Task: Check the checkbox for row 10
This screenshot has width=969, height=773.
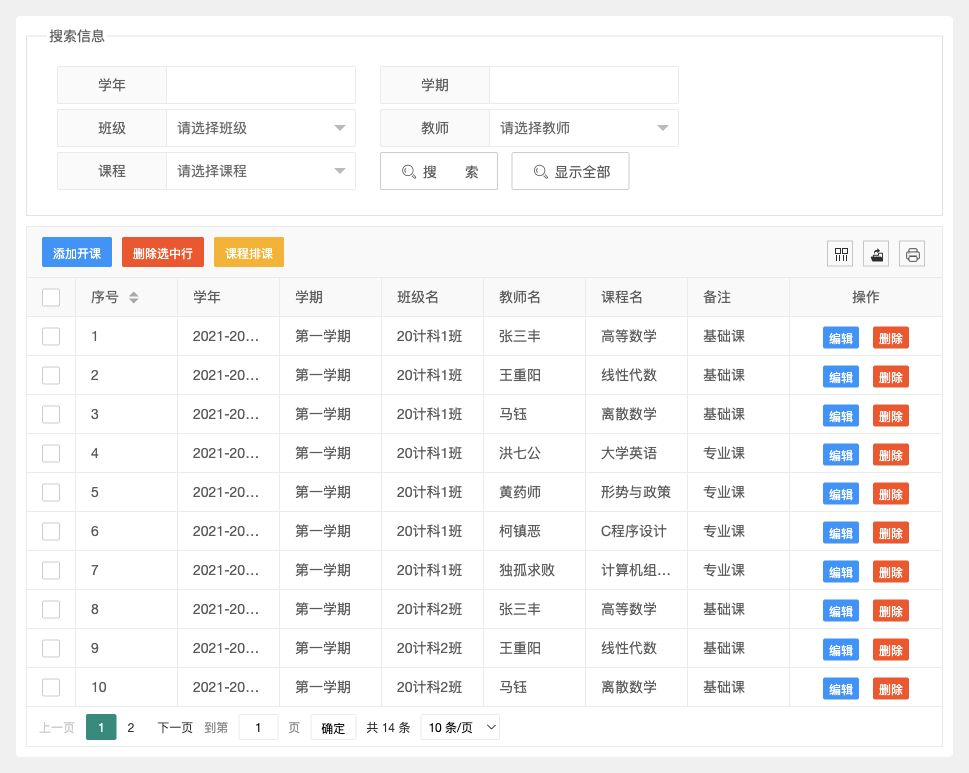Action: tap(51, 687)
